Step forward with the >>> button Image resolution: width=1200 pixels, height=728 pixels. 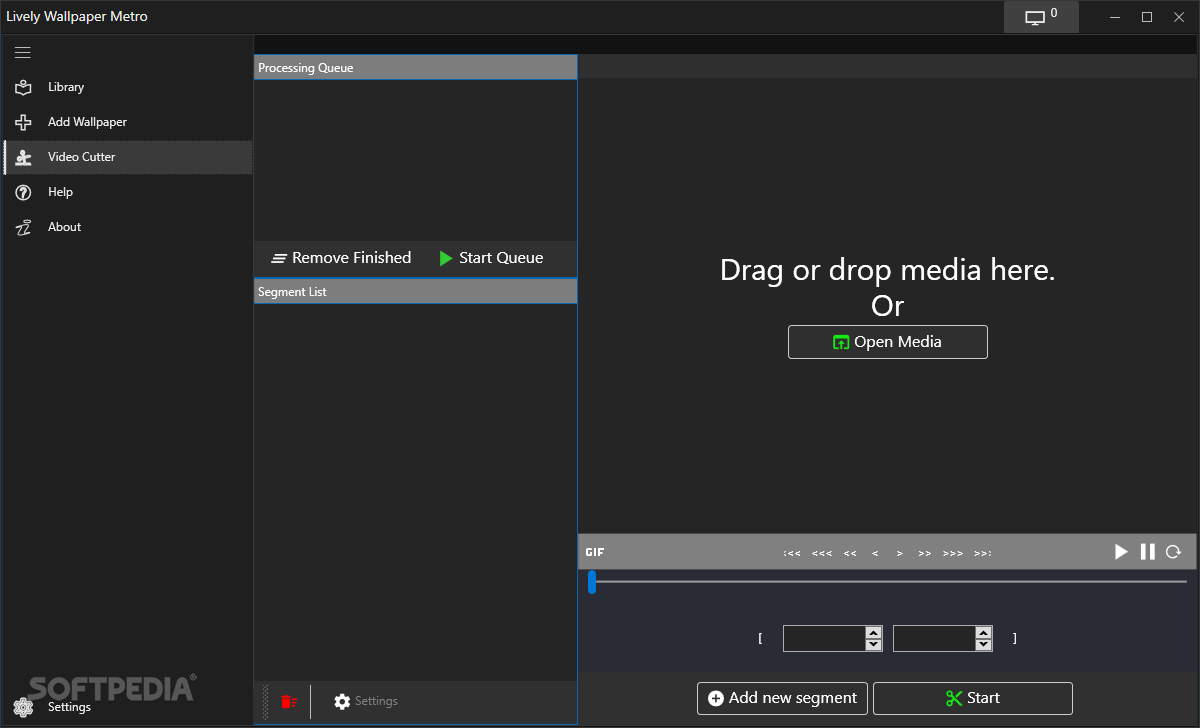click(953, 553)
